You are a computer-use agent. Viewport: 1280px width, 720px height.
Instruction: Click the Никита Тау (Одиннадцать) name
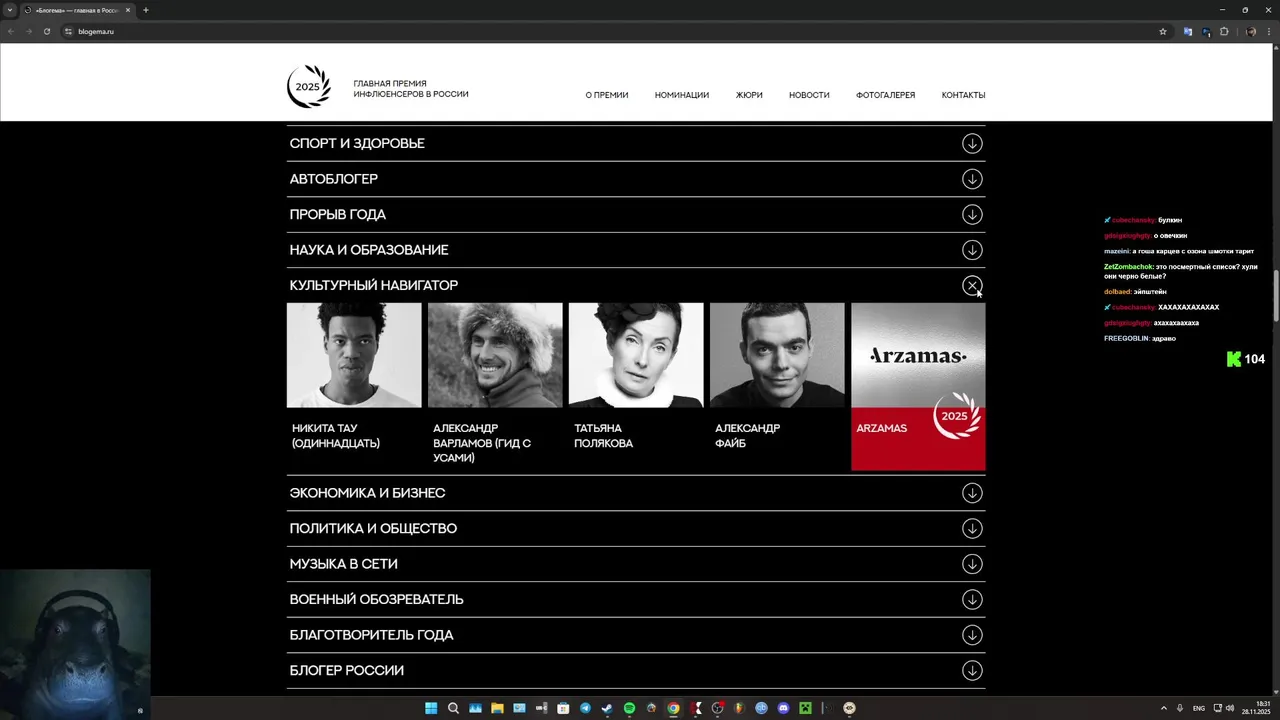pos(336,436)
